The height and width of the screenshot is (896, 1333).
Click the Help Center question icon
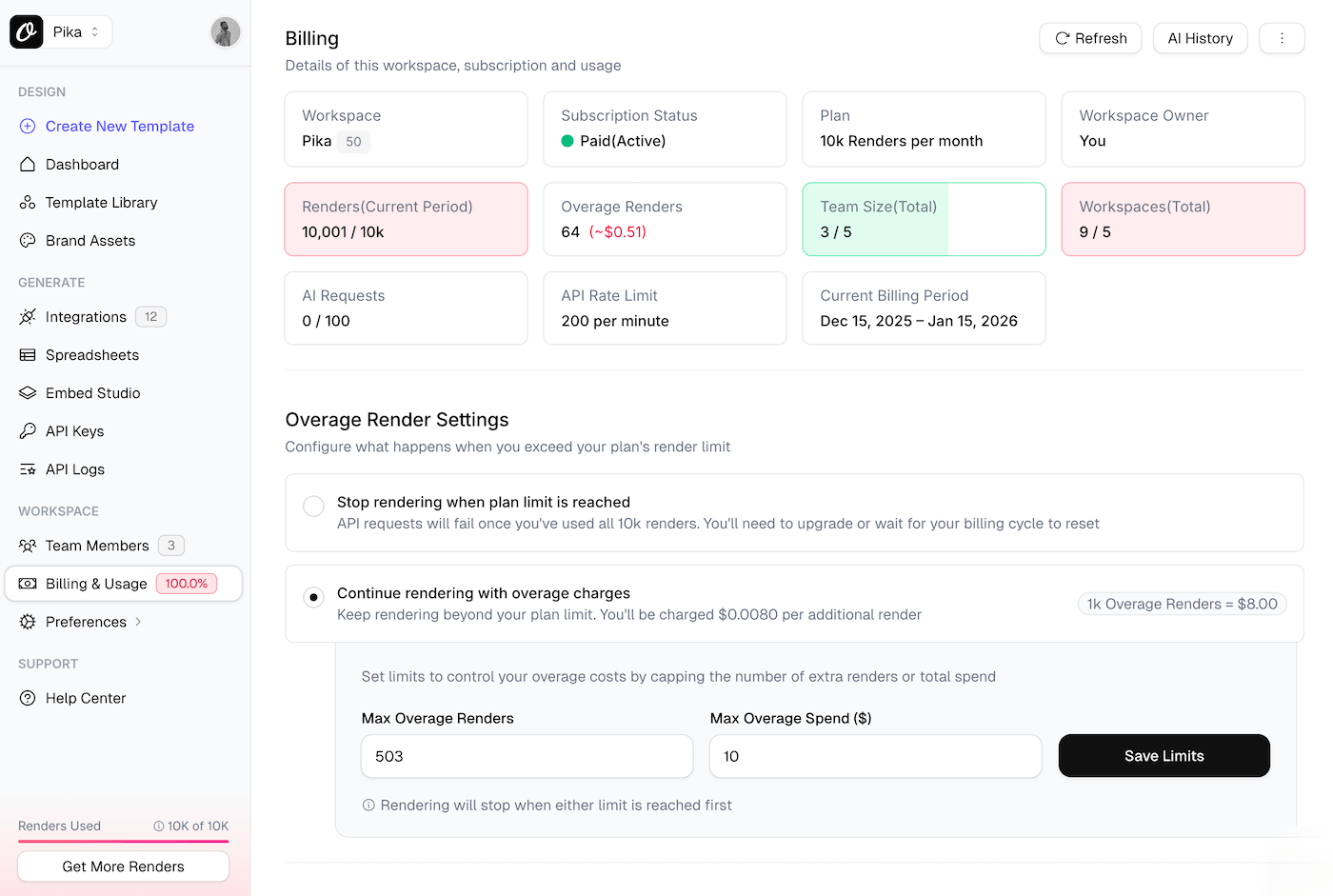[28, 698]
